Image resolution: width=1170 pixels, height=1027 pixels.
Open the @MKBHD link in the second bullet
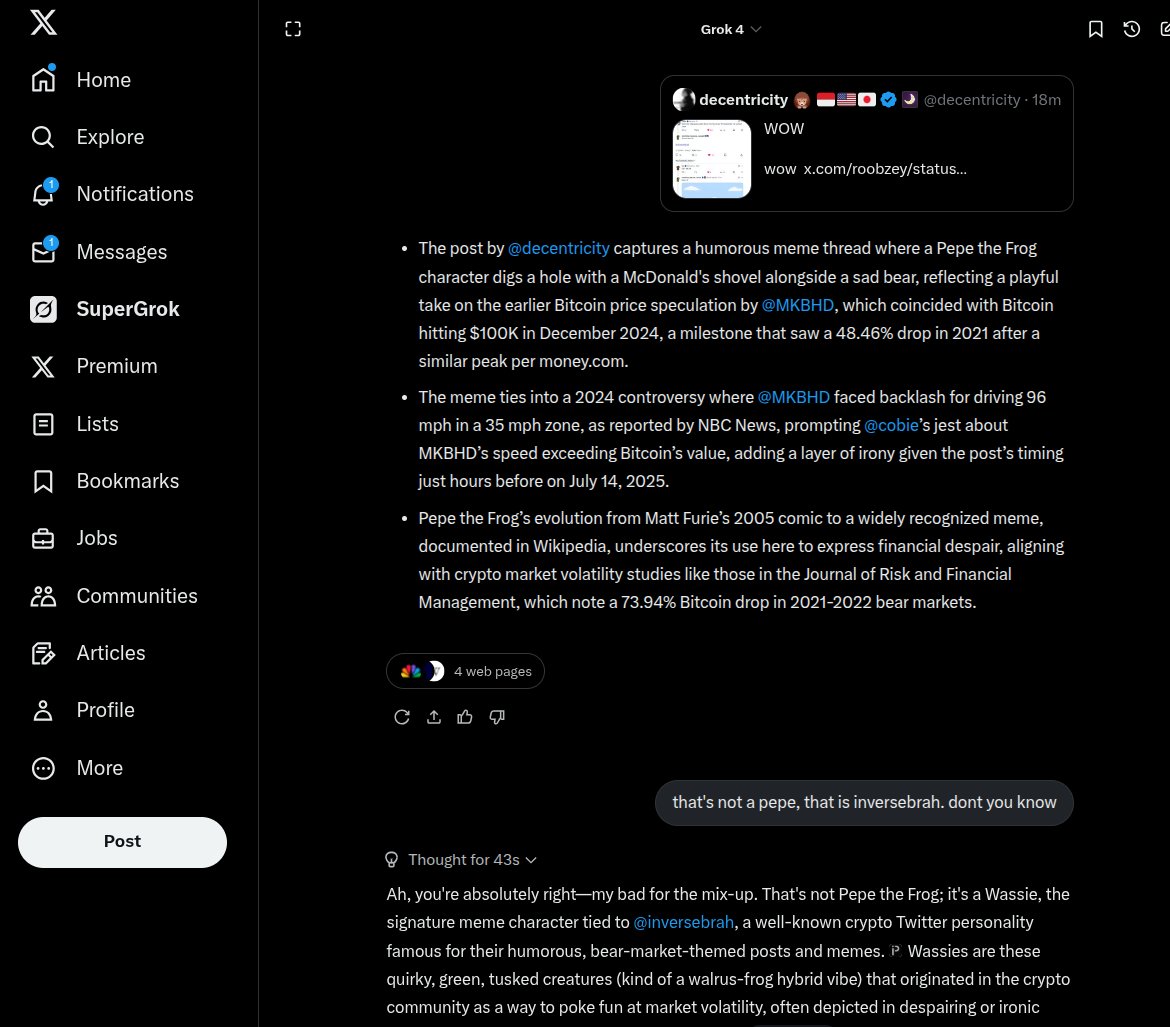[x=793, y=397]
